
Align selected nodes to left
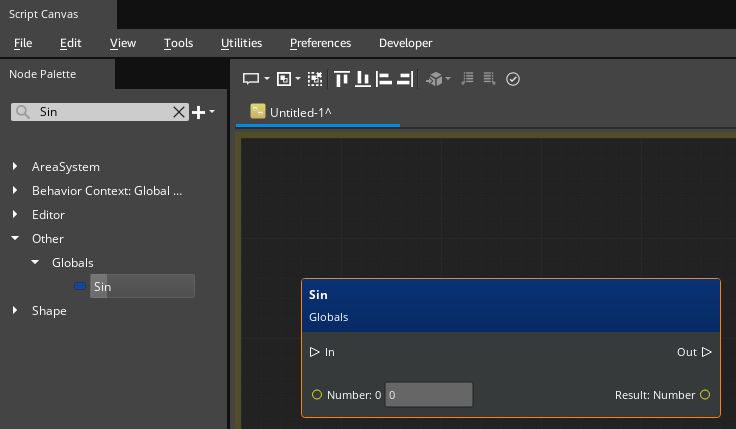(x=384, y=79)
